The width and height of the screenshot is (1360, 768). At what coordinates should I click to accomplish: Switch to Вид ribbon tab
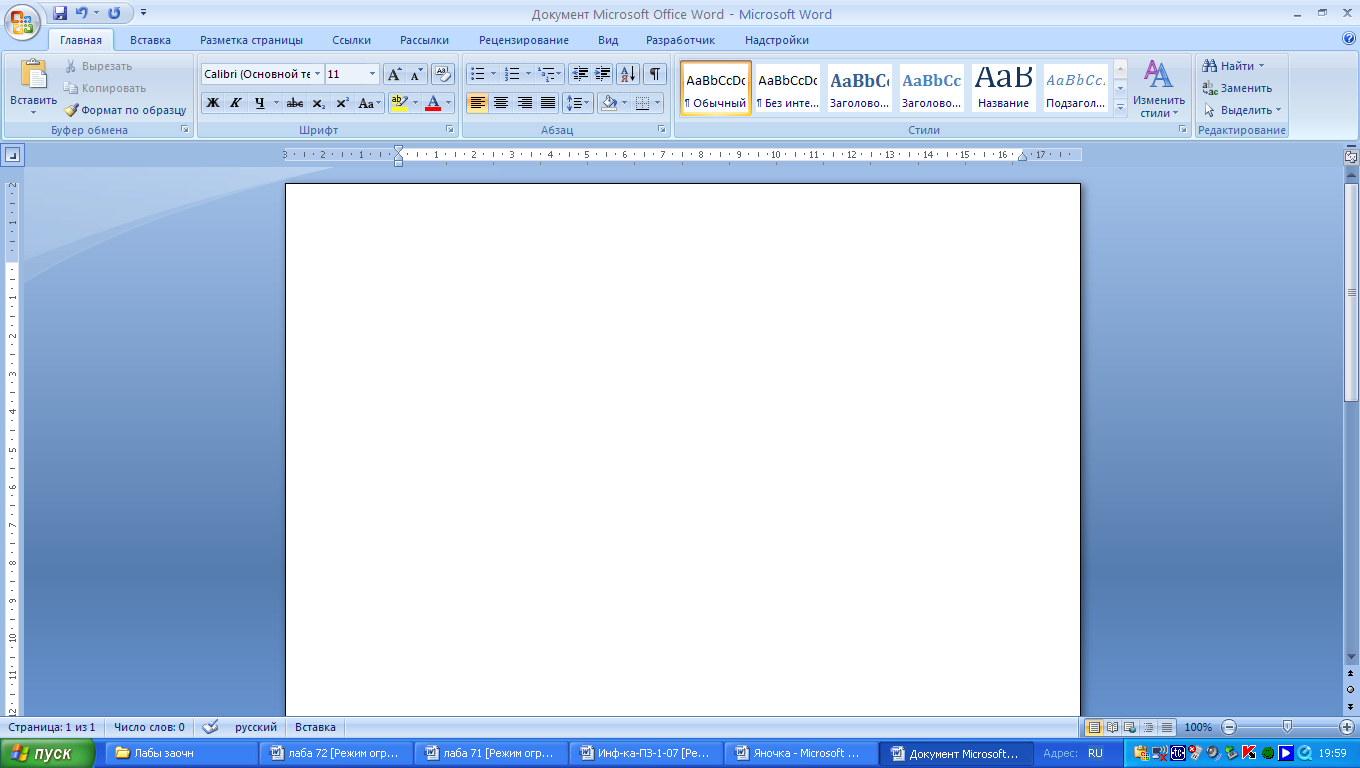coord(608,40)
